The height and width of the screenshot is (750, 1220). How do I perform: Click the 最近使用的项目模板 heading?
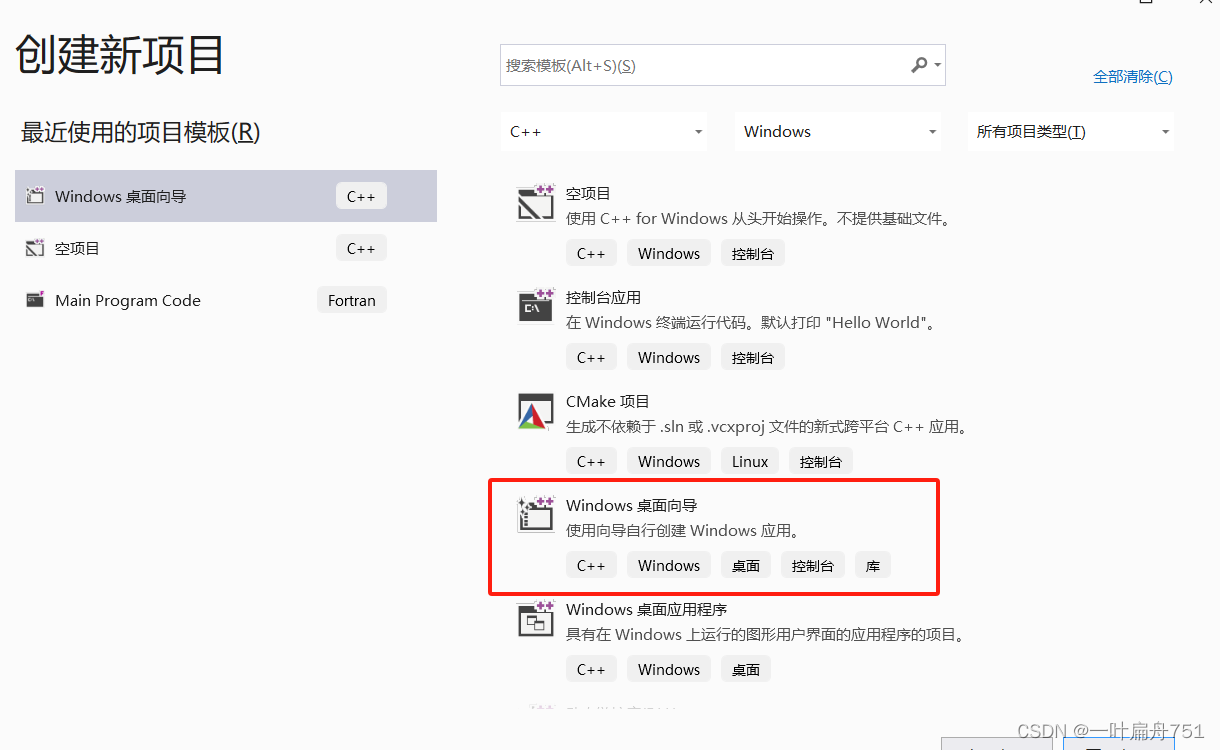[x=141, y=132]
